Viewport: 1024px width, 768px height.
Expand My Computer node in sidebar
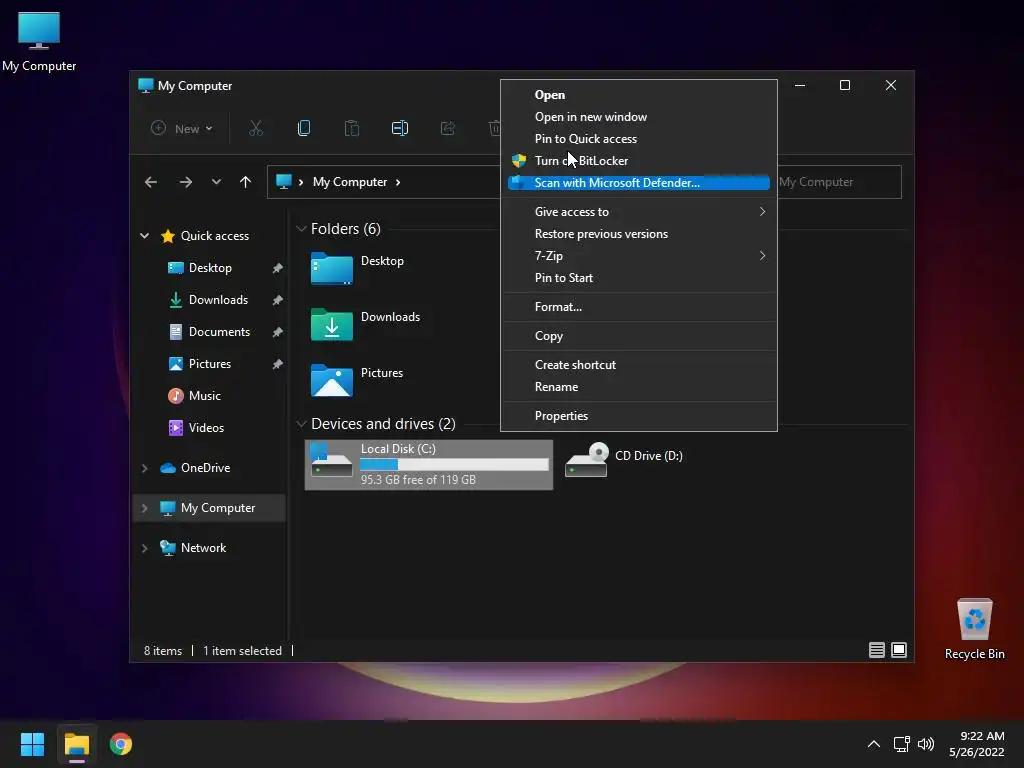pyautogui.click(x=144, y=508)
